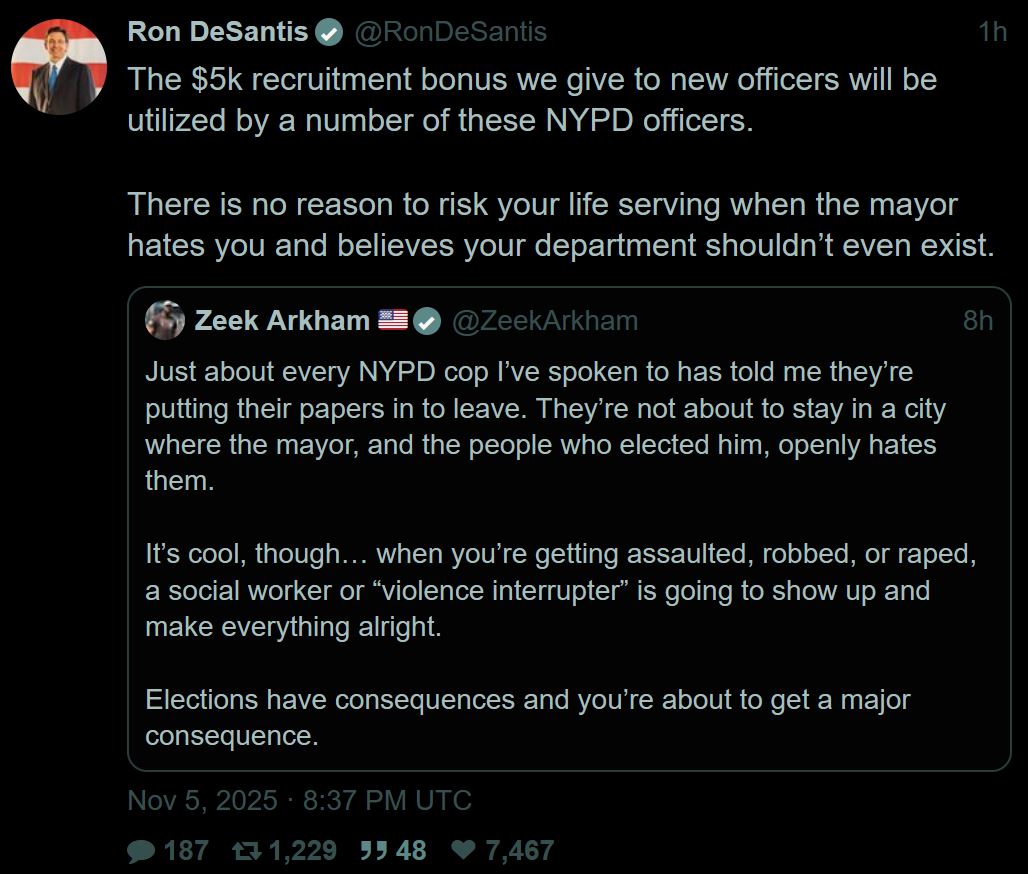This screenshot has width=1028, height=874.
Task: Click the retweet arrows icon
Action: [x=245, y=851]
